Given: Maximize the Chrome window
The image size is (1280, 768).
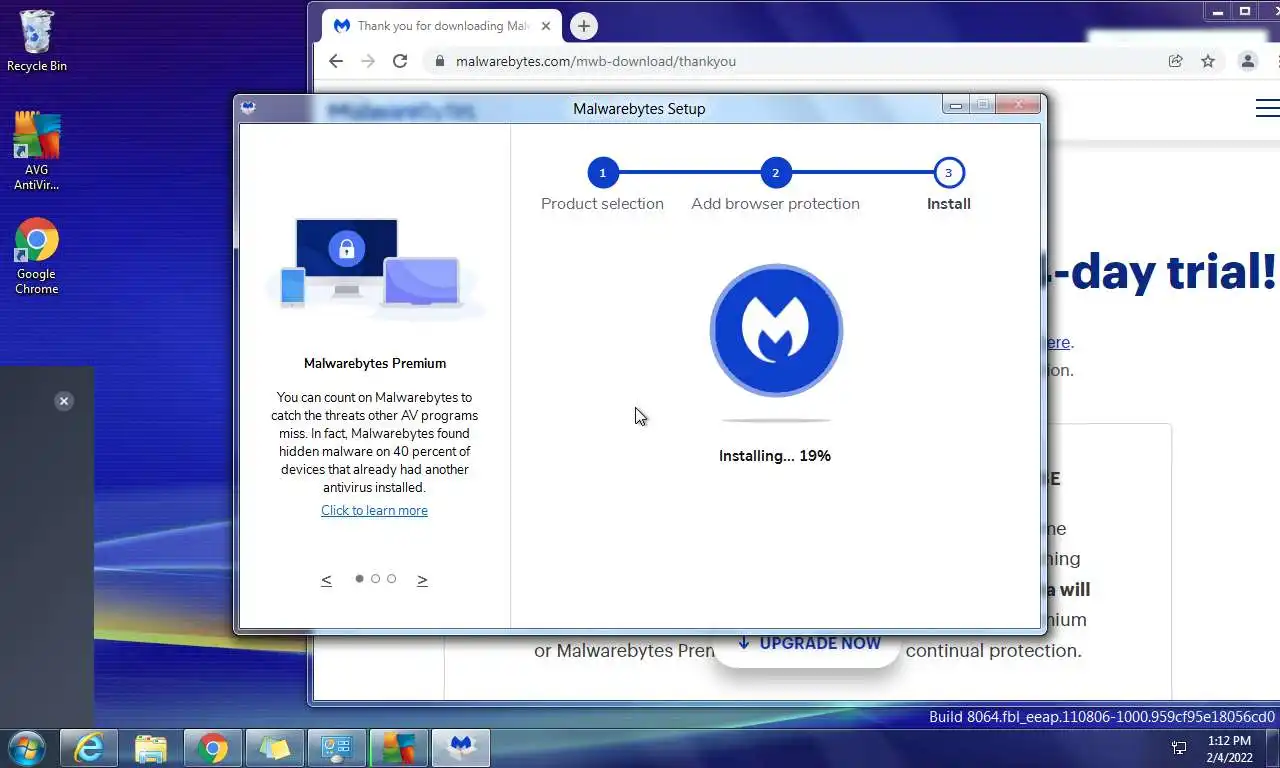Looking at the screenshot, I should (1245, 12).
